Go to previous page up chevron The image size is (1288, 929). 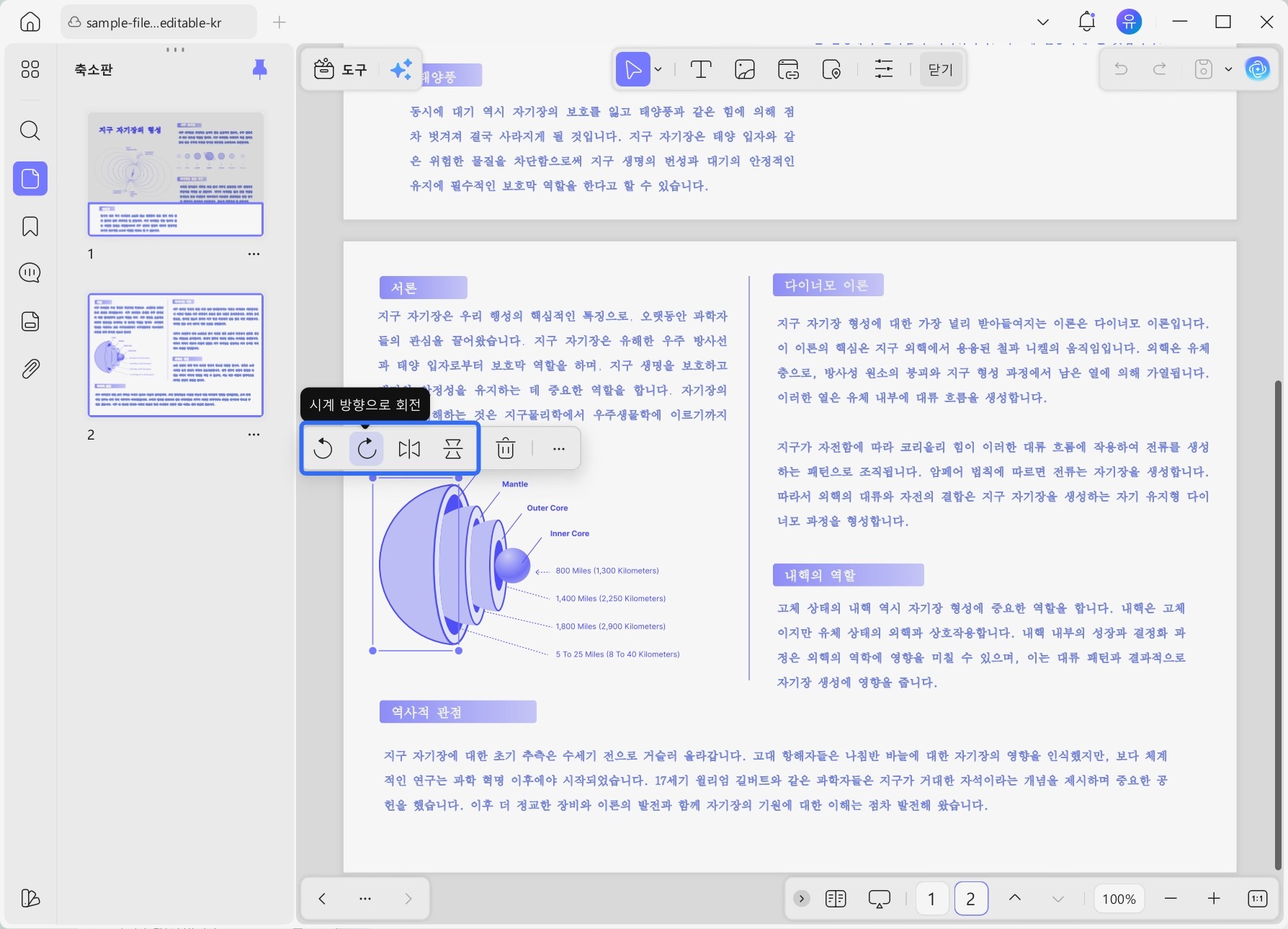tap(1015, 898)
